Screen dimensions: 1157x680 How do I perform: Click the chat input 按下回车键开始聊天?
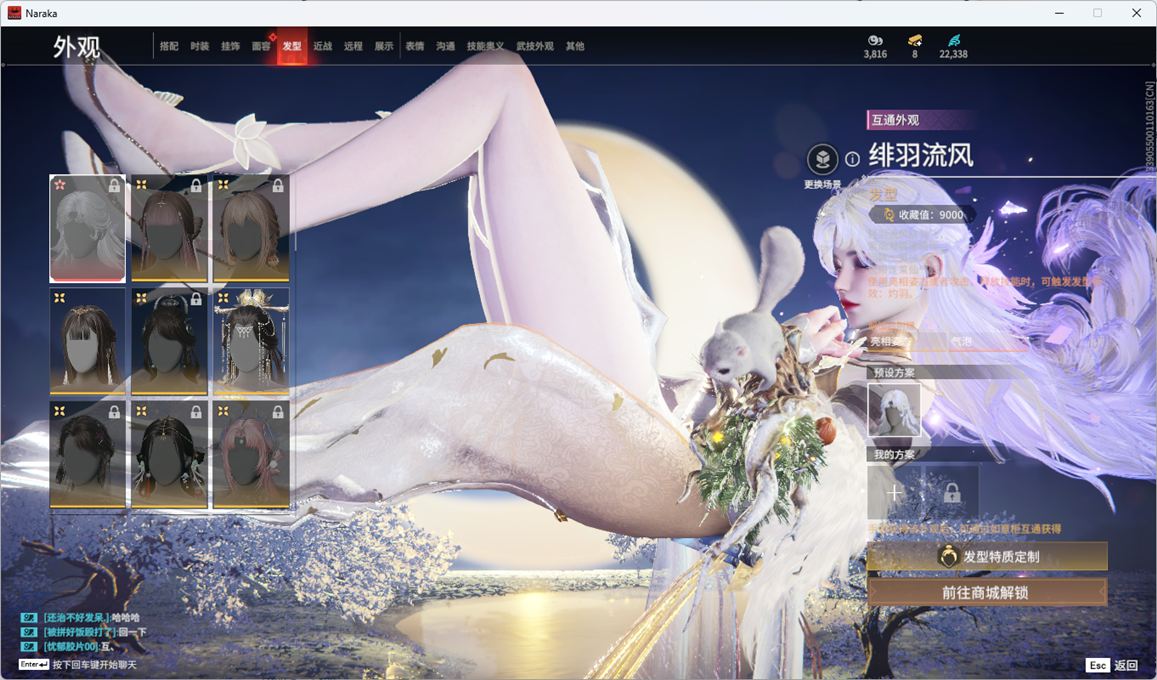94,665
